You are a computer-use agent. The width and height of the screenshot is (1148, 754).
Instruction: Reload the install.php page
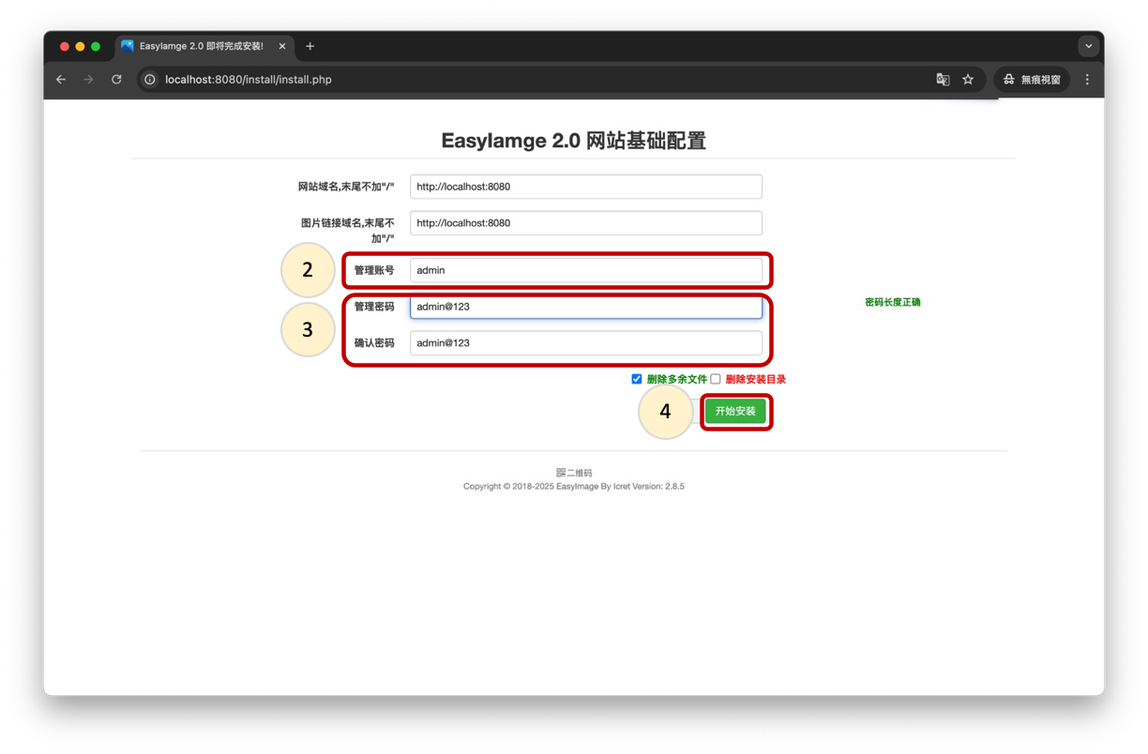[116, 79]
